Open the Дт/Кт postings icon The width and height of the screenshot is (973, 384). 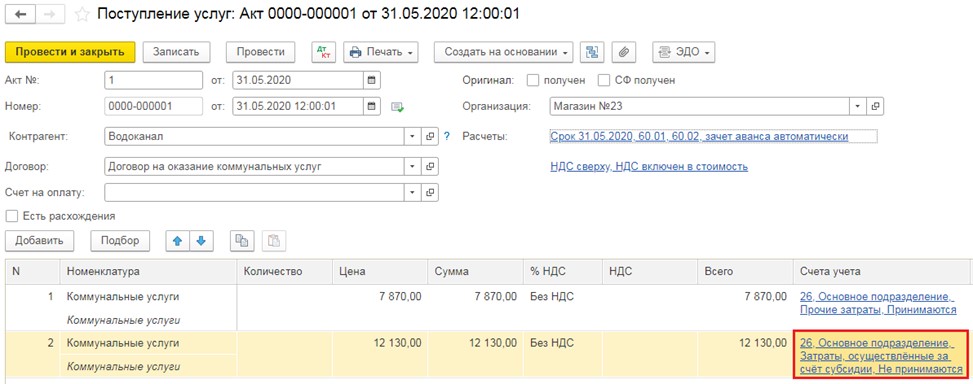coord(323,52)
